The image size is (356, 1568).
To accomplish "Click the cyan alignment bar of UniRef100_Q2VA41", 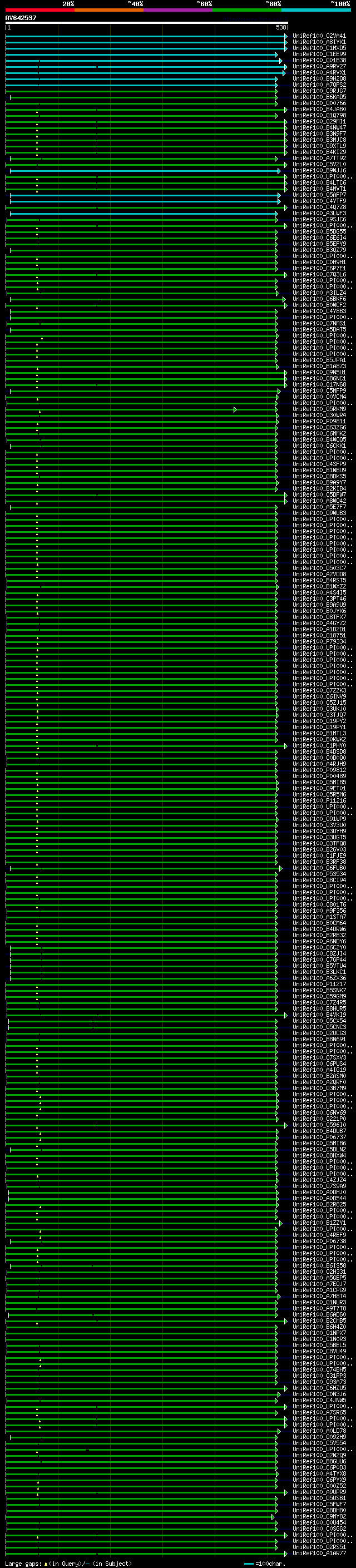I will click(146, 36).
